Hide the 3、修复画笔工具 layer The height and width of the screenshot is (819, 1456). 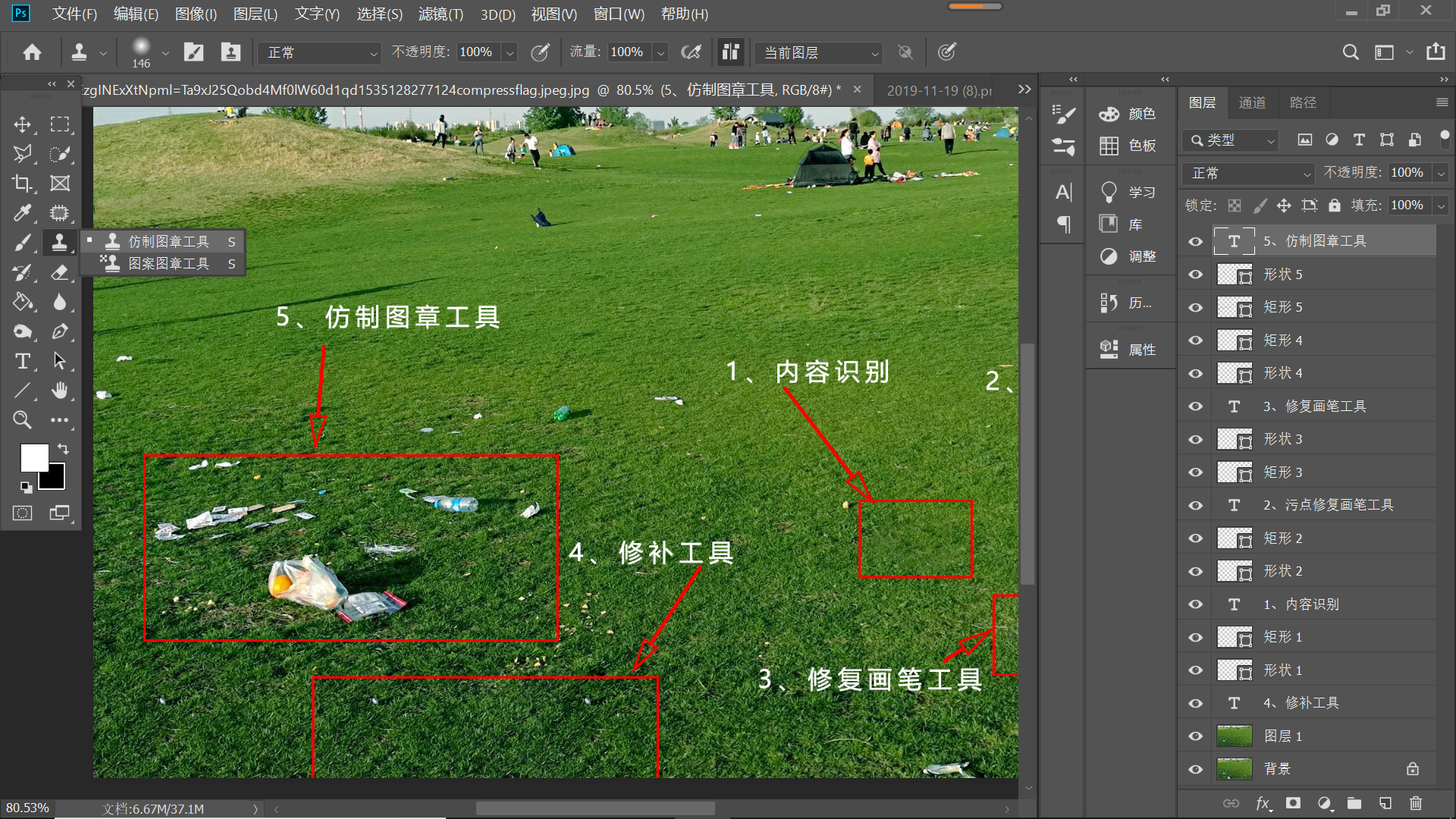coord(1196,406)
